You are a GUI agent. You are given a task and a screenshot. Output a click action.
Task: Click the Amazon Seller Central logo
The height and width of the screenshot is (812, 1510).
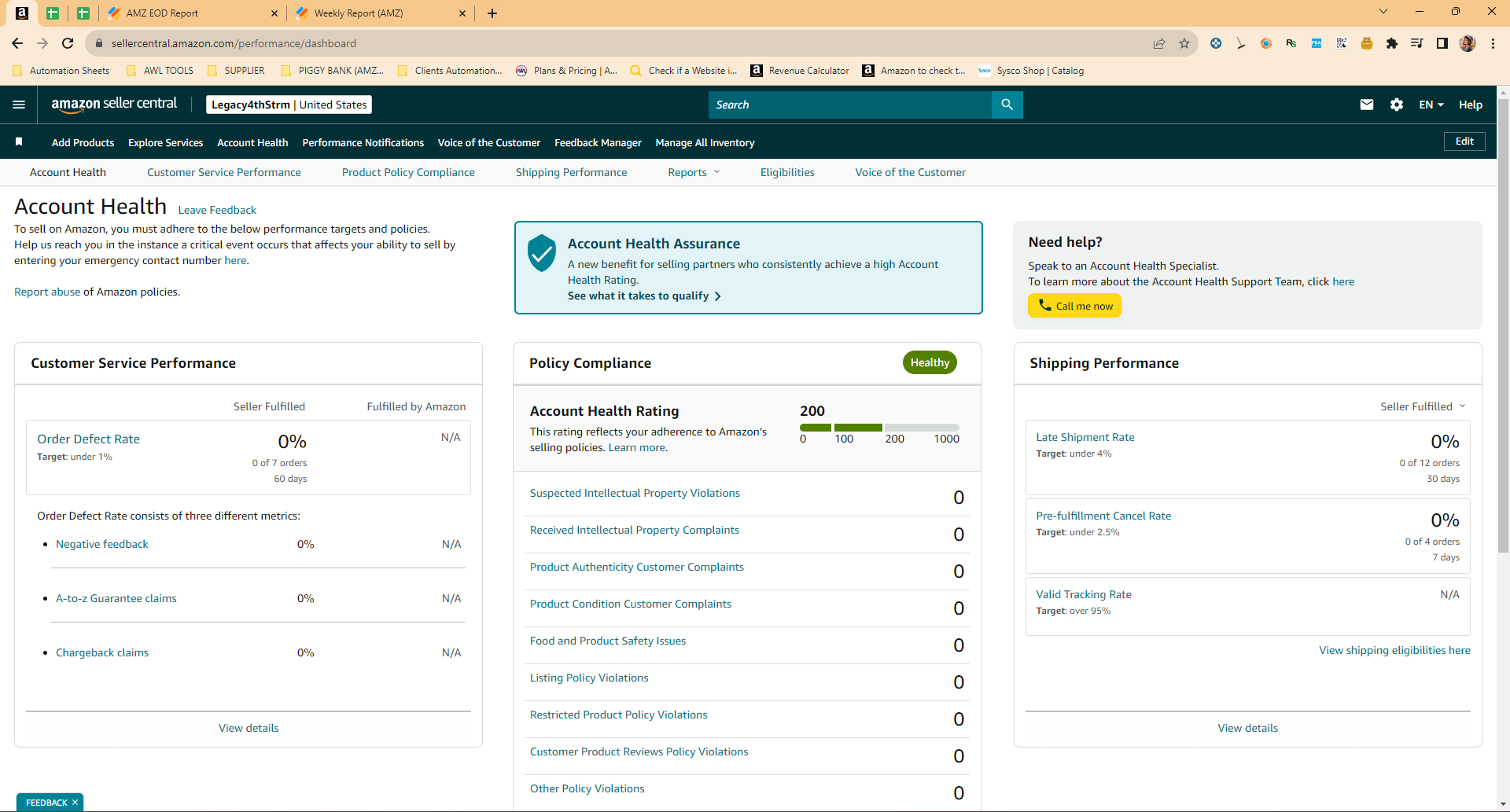pyautogui.click(x=114, y=105)
